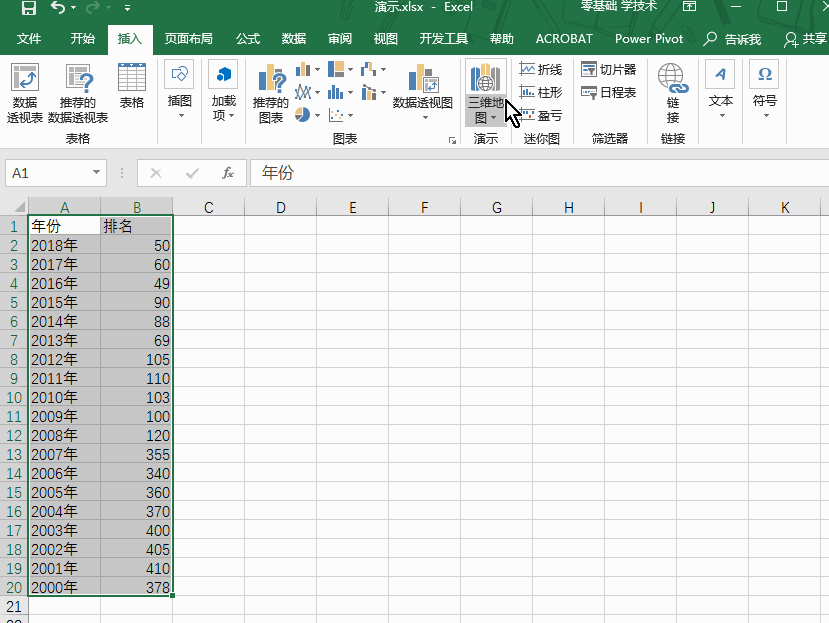Select row 10 header

coord(14,398)
